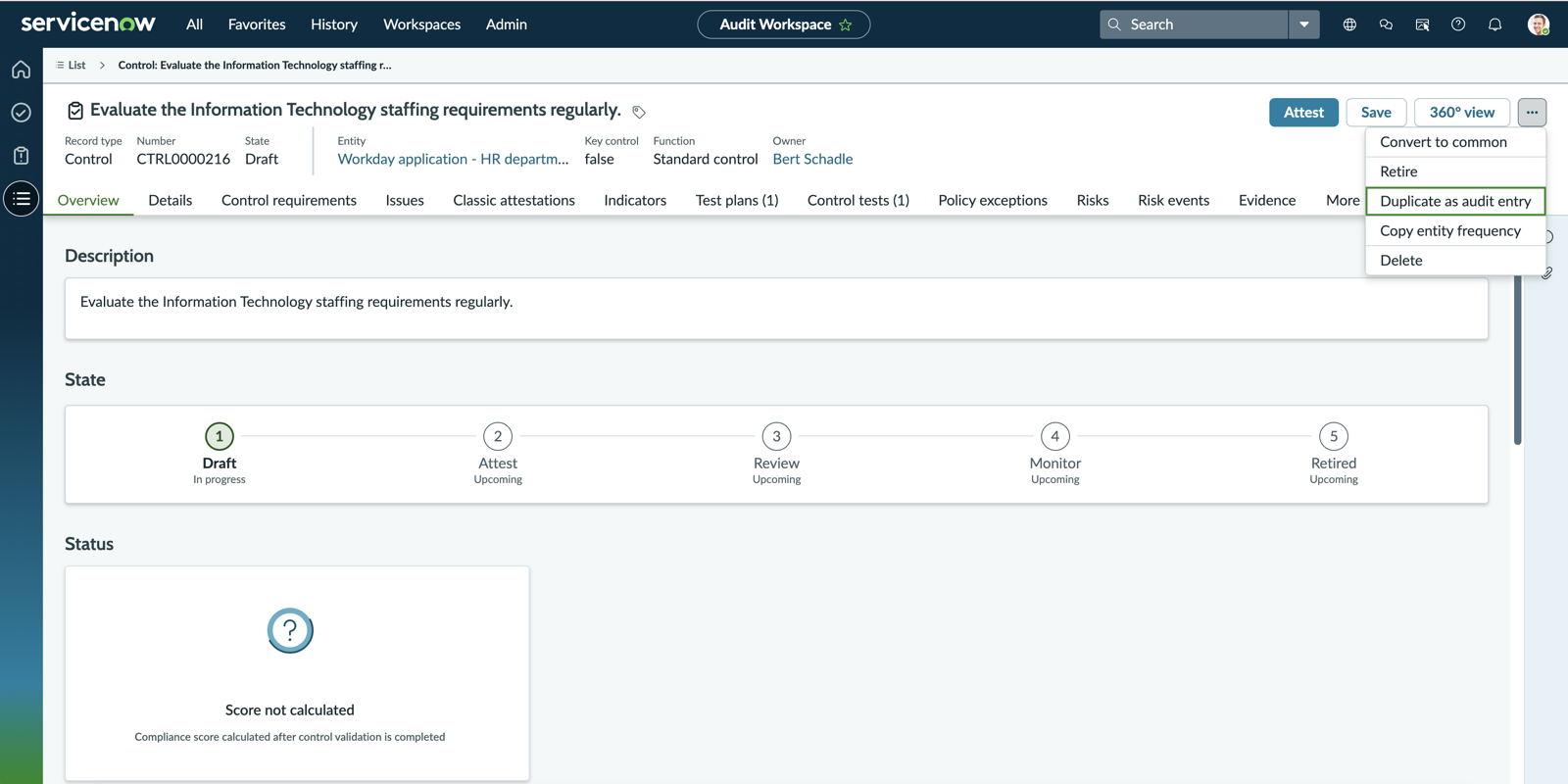Open the Favorites menu
Screen dimensions: 1568x784
coord(257,24)
